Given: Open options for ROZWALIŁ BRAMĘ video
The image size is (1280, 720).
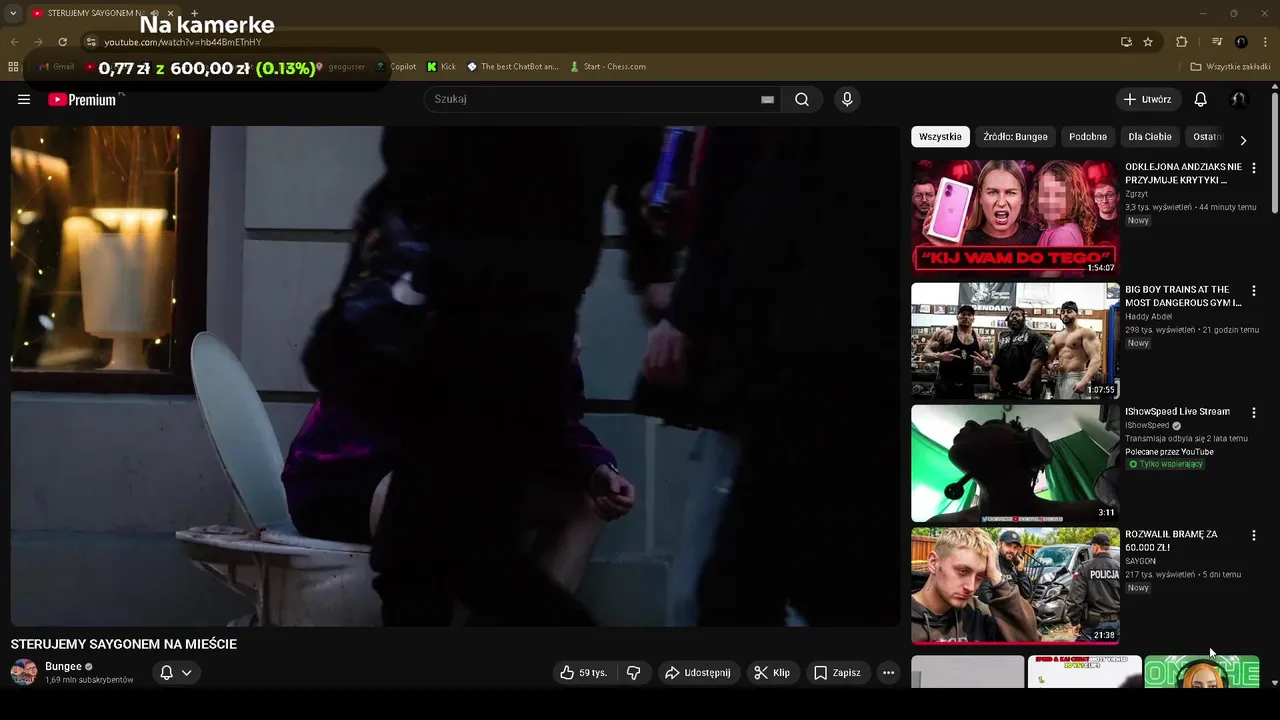Looking at the screenshot, I should click(1254, 536).
